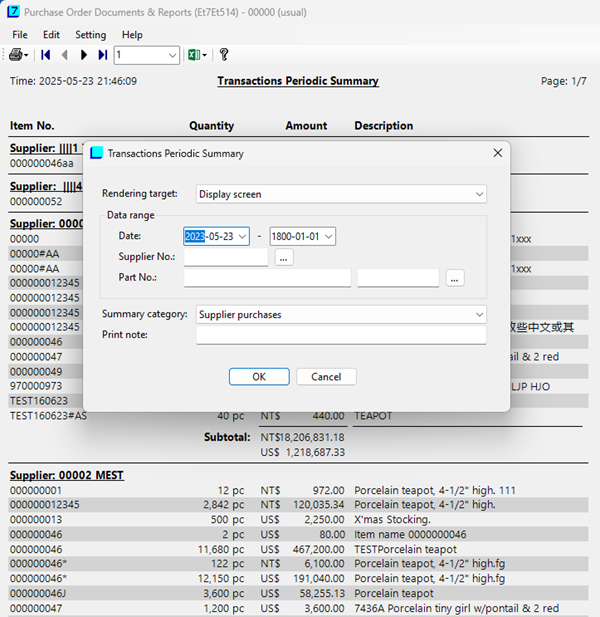This screenshot has height=617, width=600.
Task: Advance to the next page arrow
Action: point(84,55)
